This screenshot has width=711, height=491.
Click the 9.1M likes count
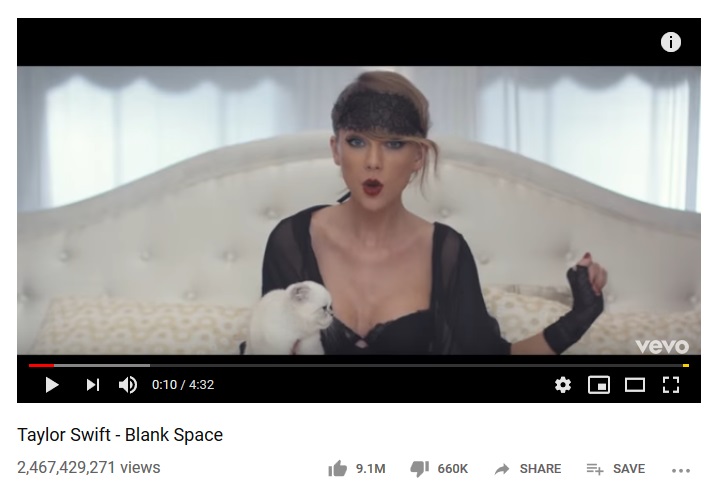click(x=370, y=469)
